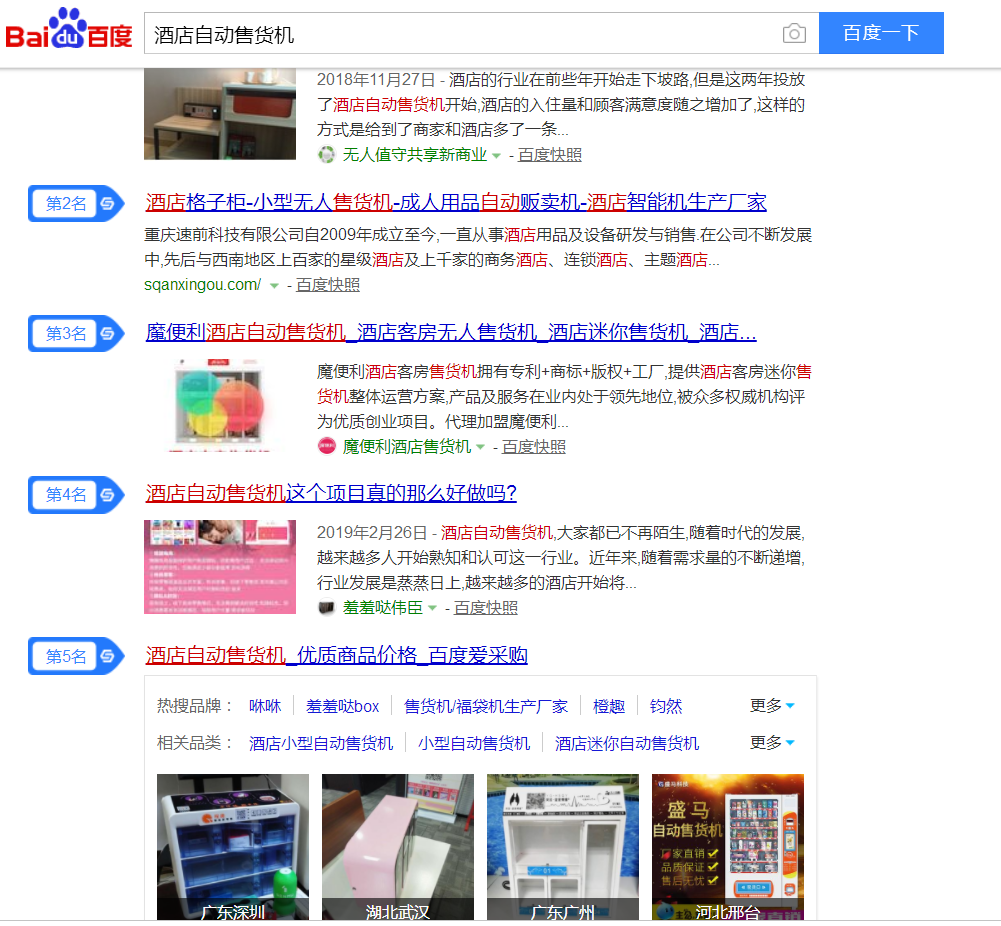Open camera image search icon
The height and width of the screenshot is (926, 1001).
pos(794,33)
